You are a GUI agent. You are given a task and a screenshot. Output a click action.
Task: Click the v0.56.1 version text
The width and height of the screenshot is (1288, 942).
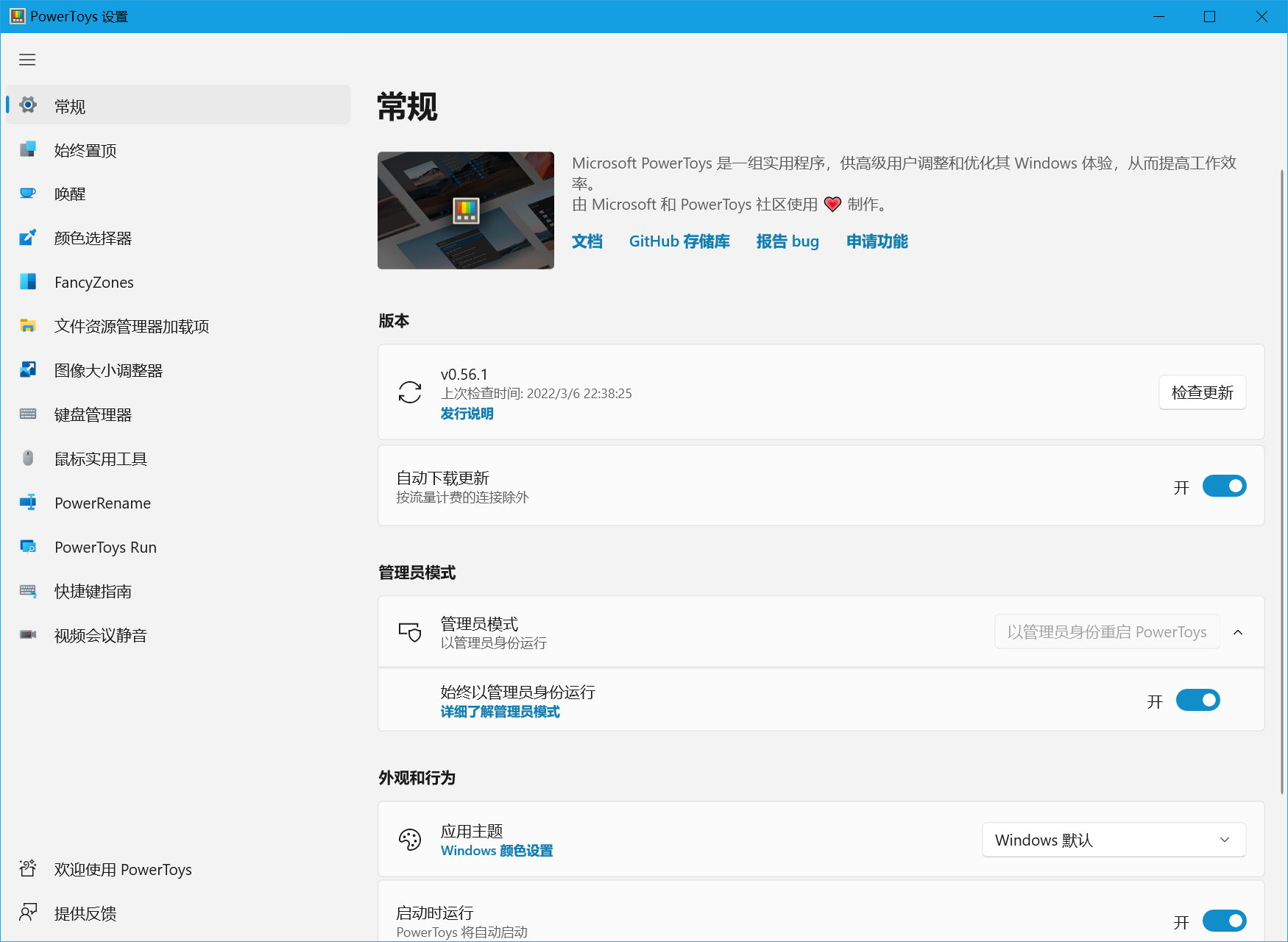pos(464,375)
